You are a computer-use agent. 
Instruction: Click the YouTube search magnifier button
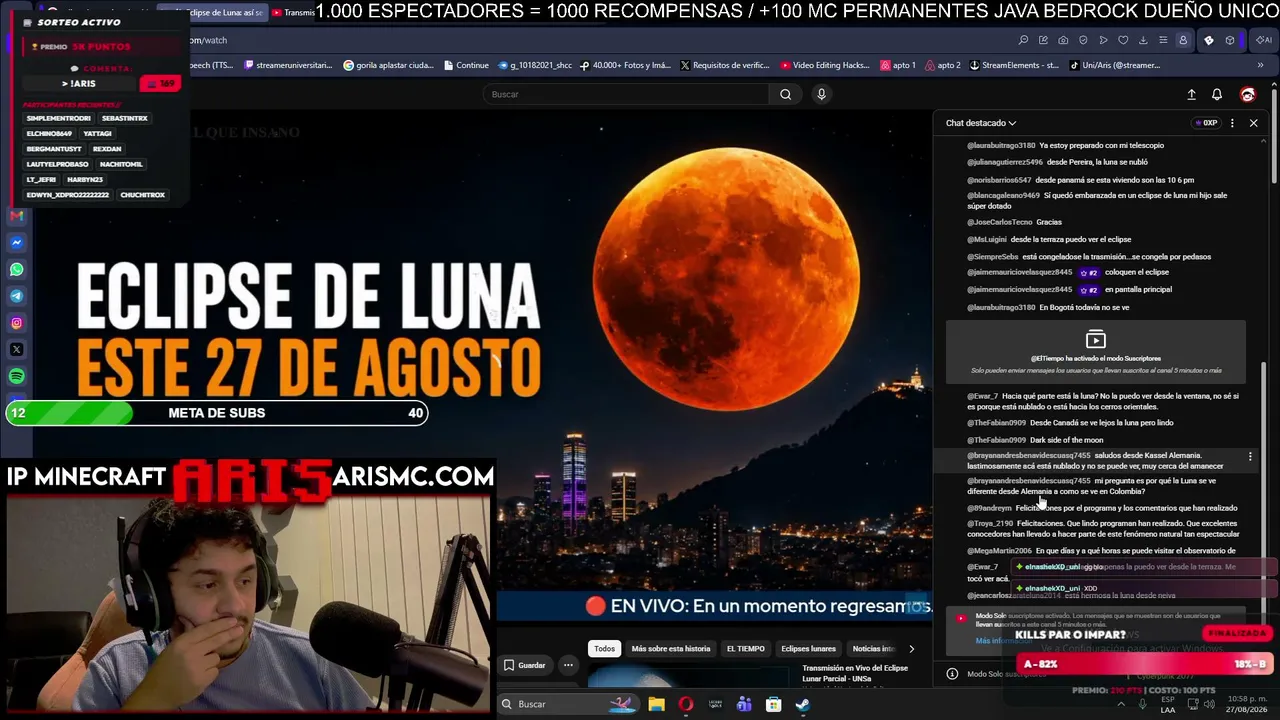[785, 94]
